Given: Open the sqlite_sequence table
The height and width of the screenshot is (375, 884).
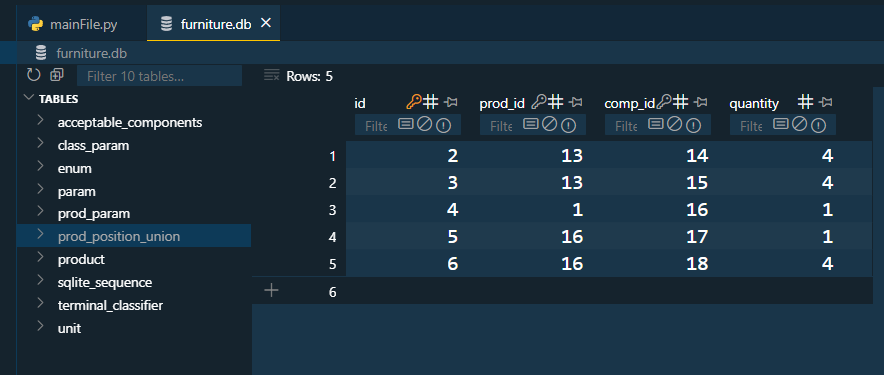Looking at the screenshot, I should click(x=105, y=283).
